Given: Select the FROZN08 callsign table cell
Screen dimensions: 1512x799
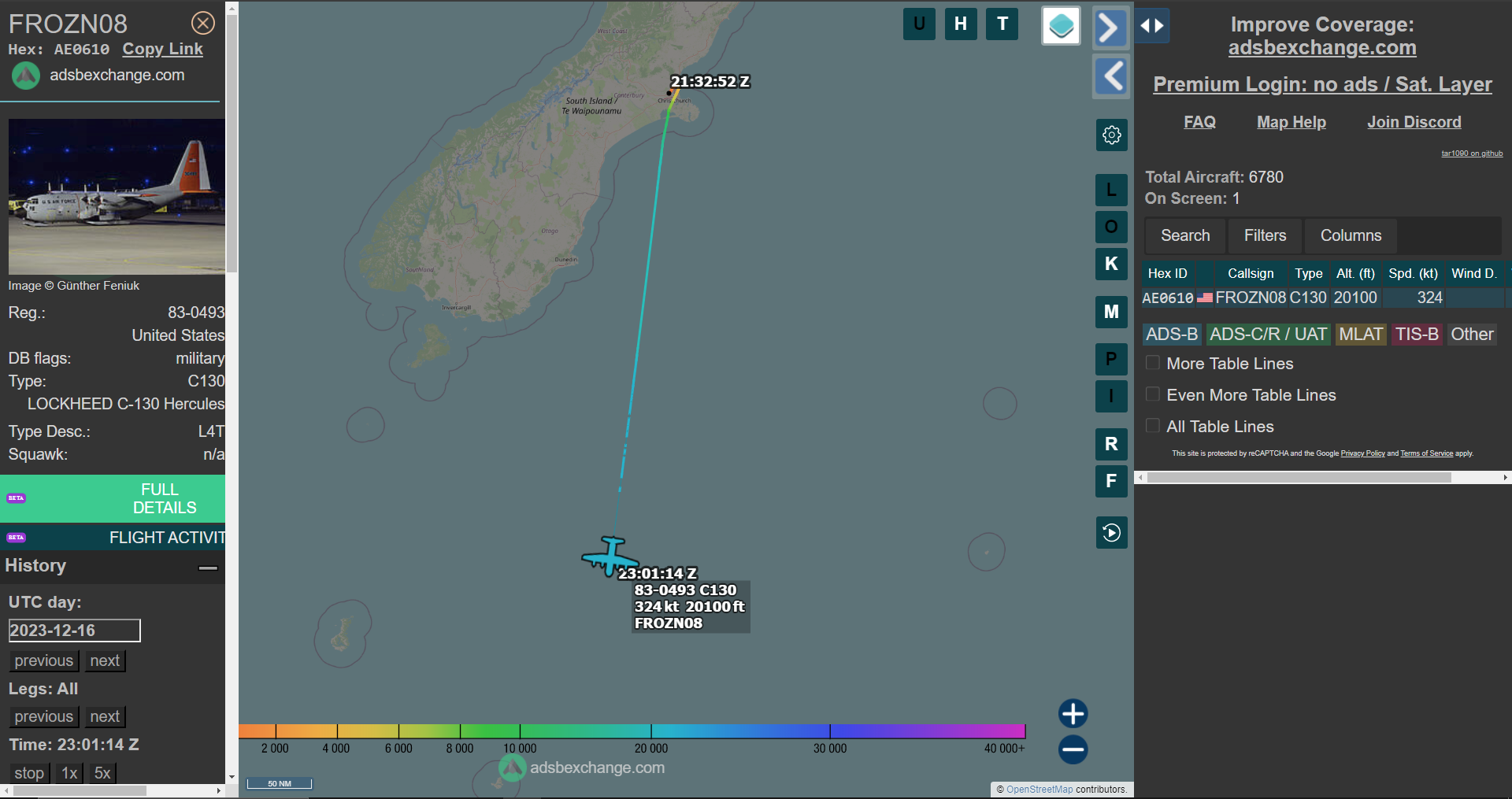Looking at the screenshot, I should pyautogui.click(x=1251, y=298).
